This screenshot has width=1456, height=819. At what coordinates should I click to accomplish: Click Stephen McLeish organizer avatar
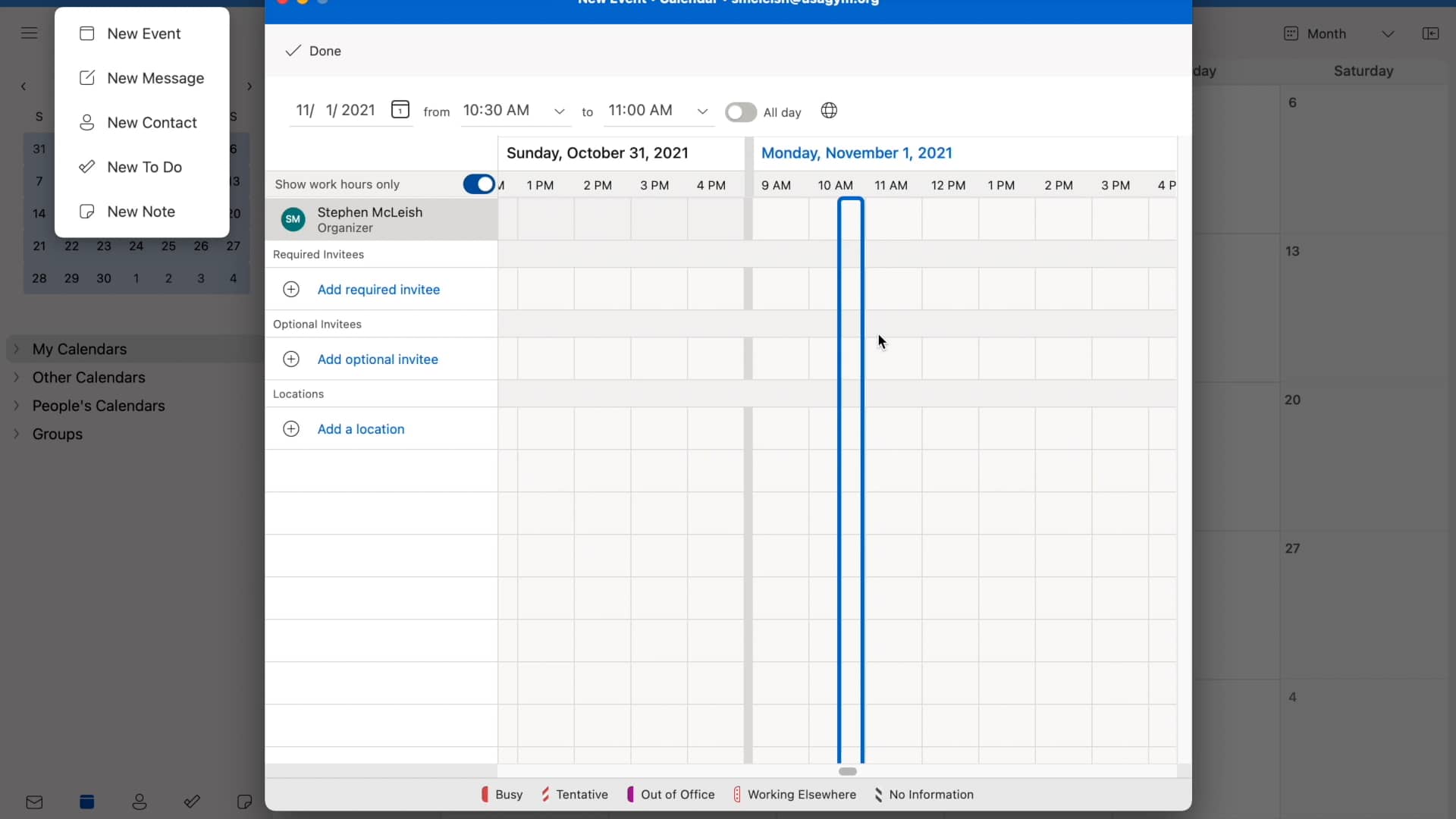[x=293, y=219]
